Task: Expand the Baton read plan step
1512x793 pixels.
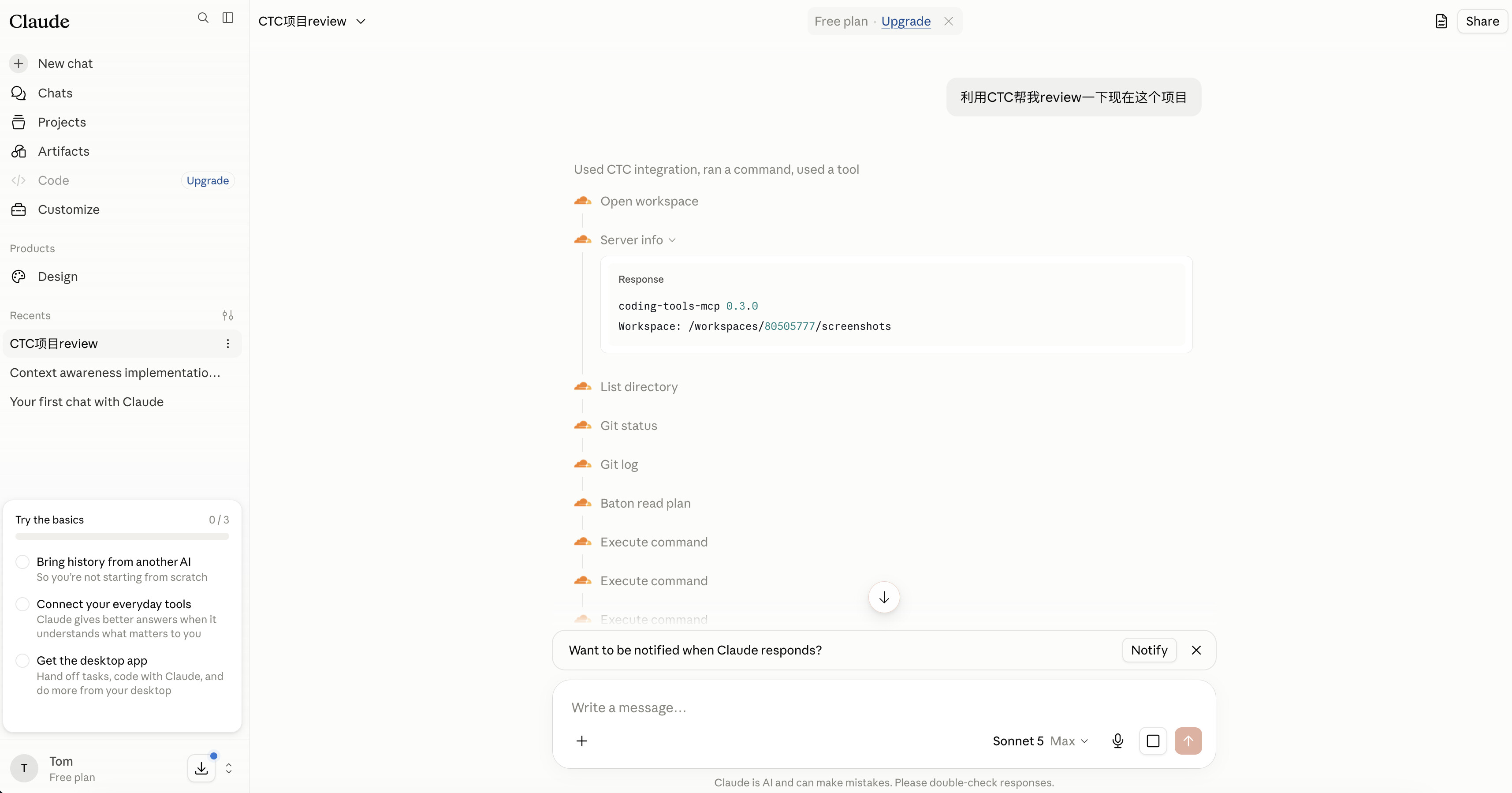Action: [645, 503]
